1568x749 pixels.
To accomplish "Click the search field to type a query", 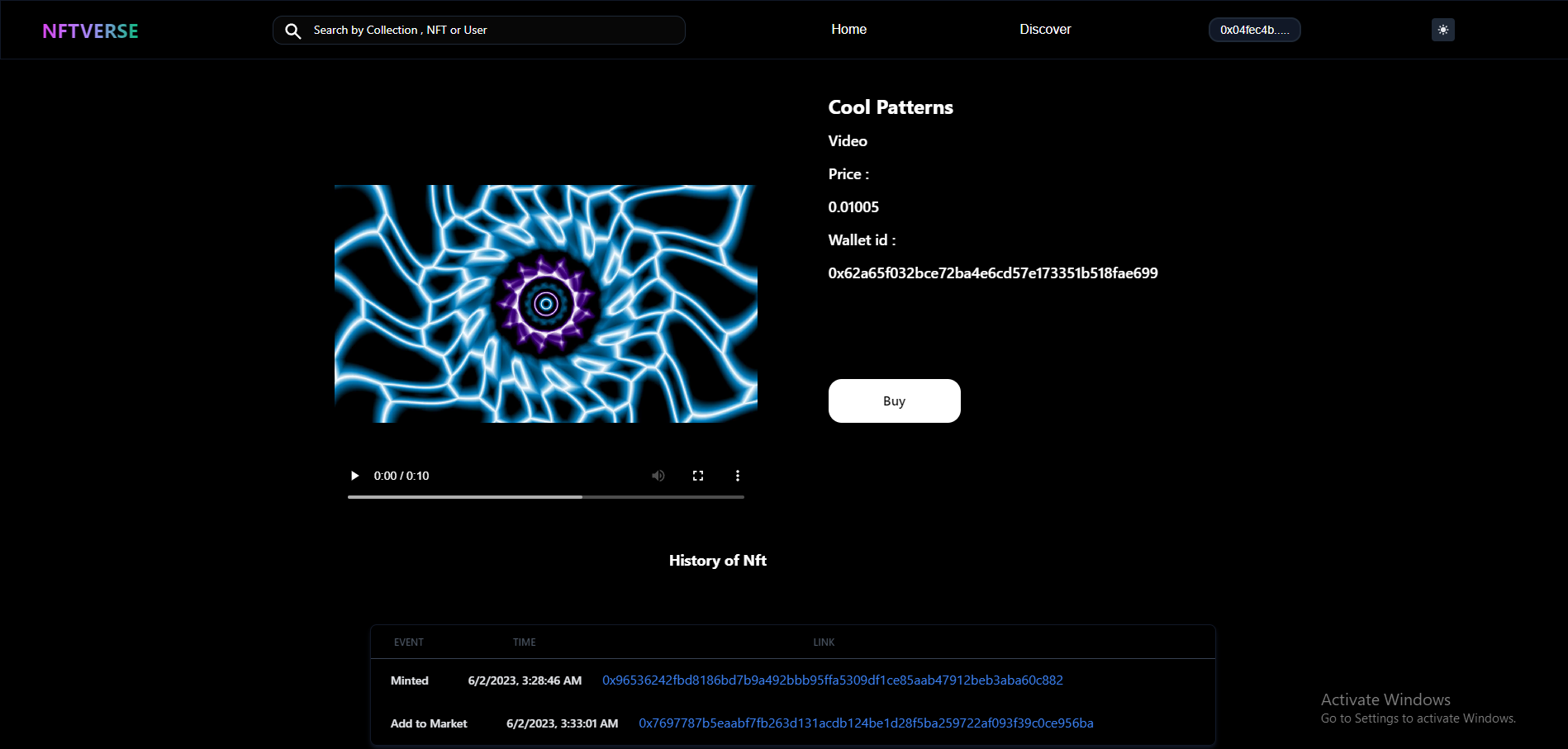I will coord(479,30).
